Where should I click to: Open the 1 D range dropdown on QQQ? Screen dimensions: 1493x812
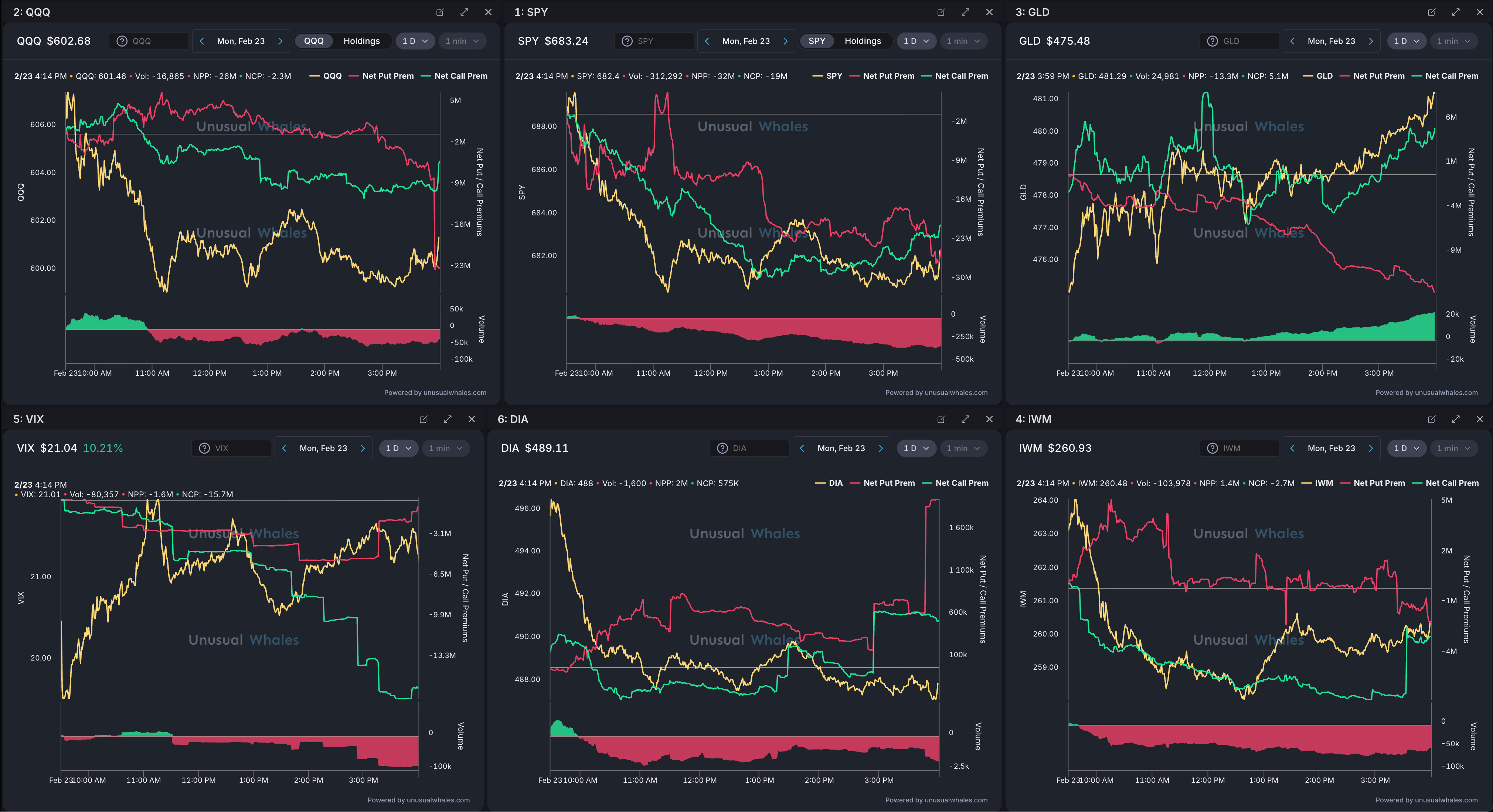pos(415,41)
